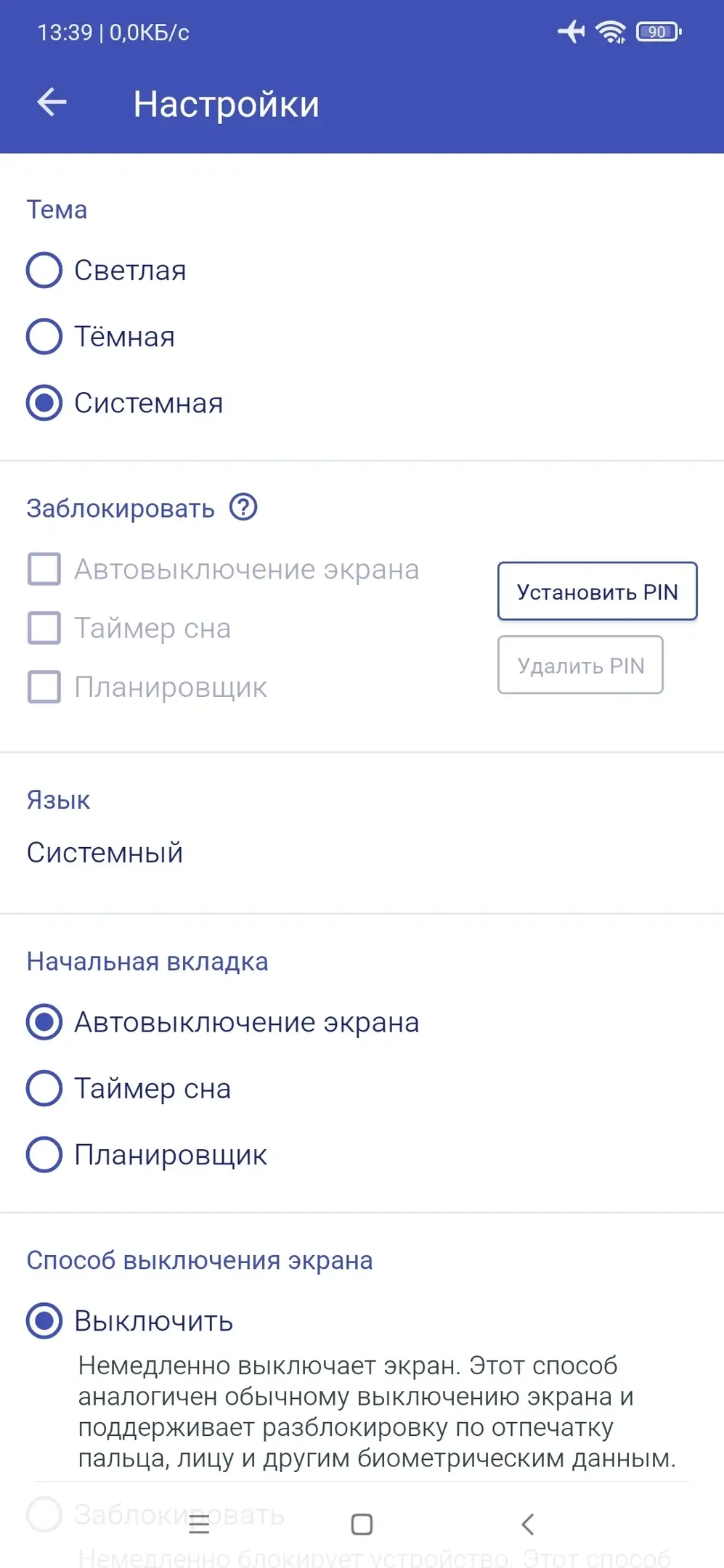Tap the airplane mode status icon
Image resolution: width=724 pixels, height=1568 pixels.
572,32
